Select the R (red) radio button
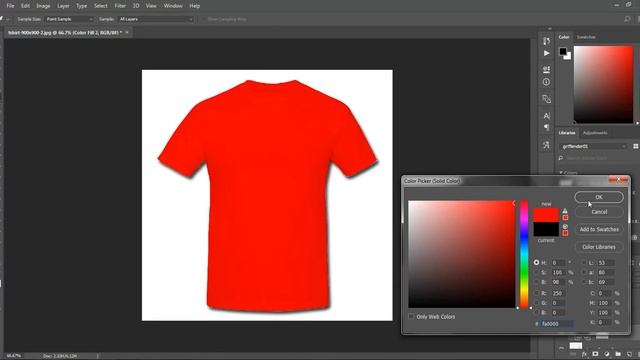Screen dimensions: 640x360 [536, 293]
